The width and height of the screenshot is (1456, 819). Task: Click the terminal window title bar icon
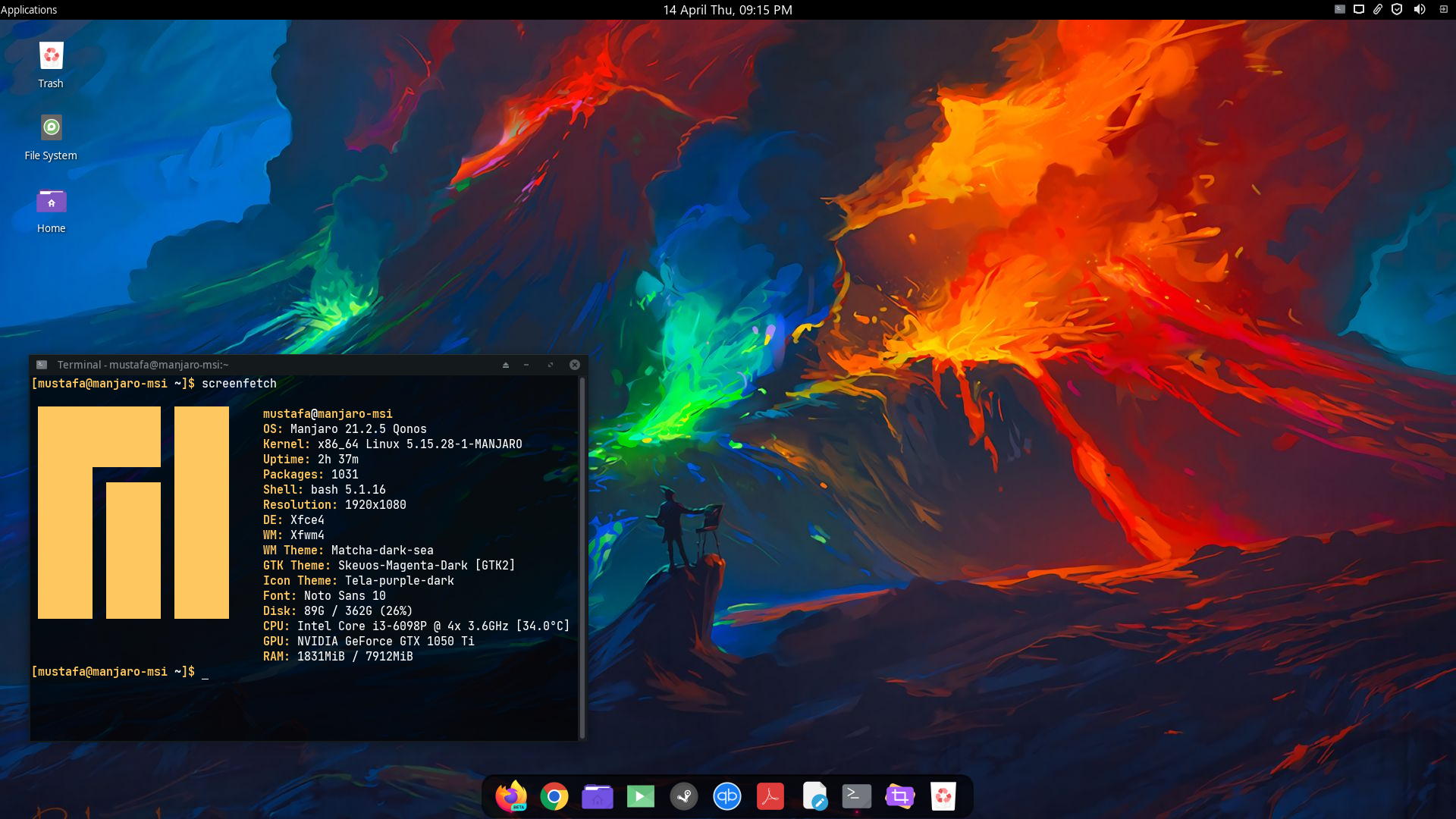pos(42,365)
